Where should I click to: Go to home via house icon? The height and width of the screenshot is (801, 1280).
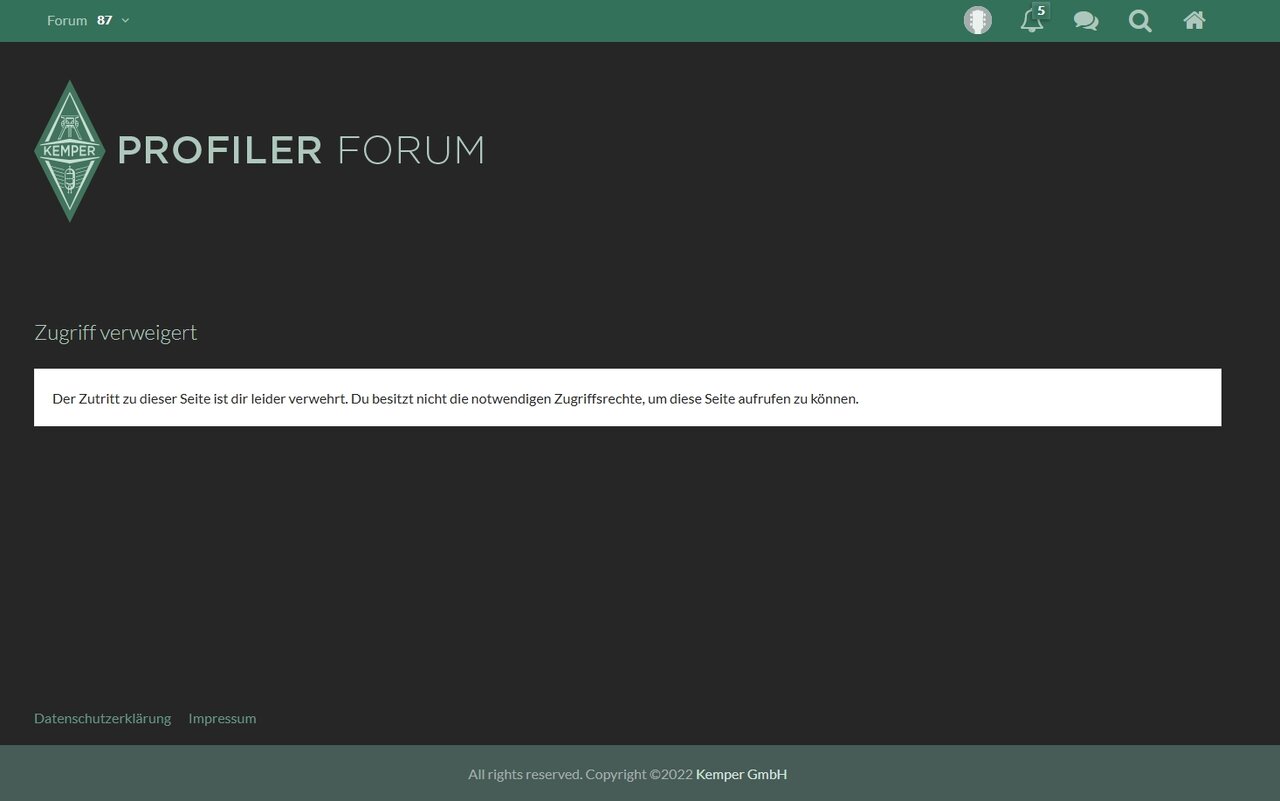click(1194, 20)
